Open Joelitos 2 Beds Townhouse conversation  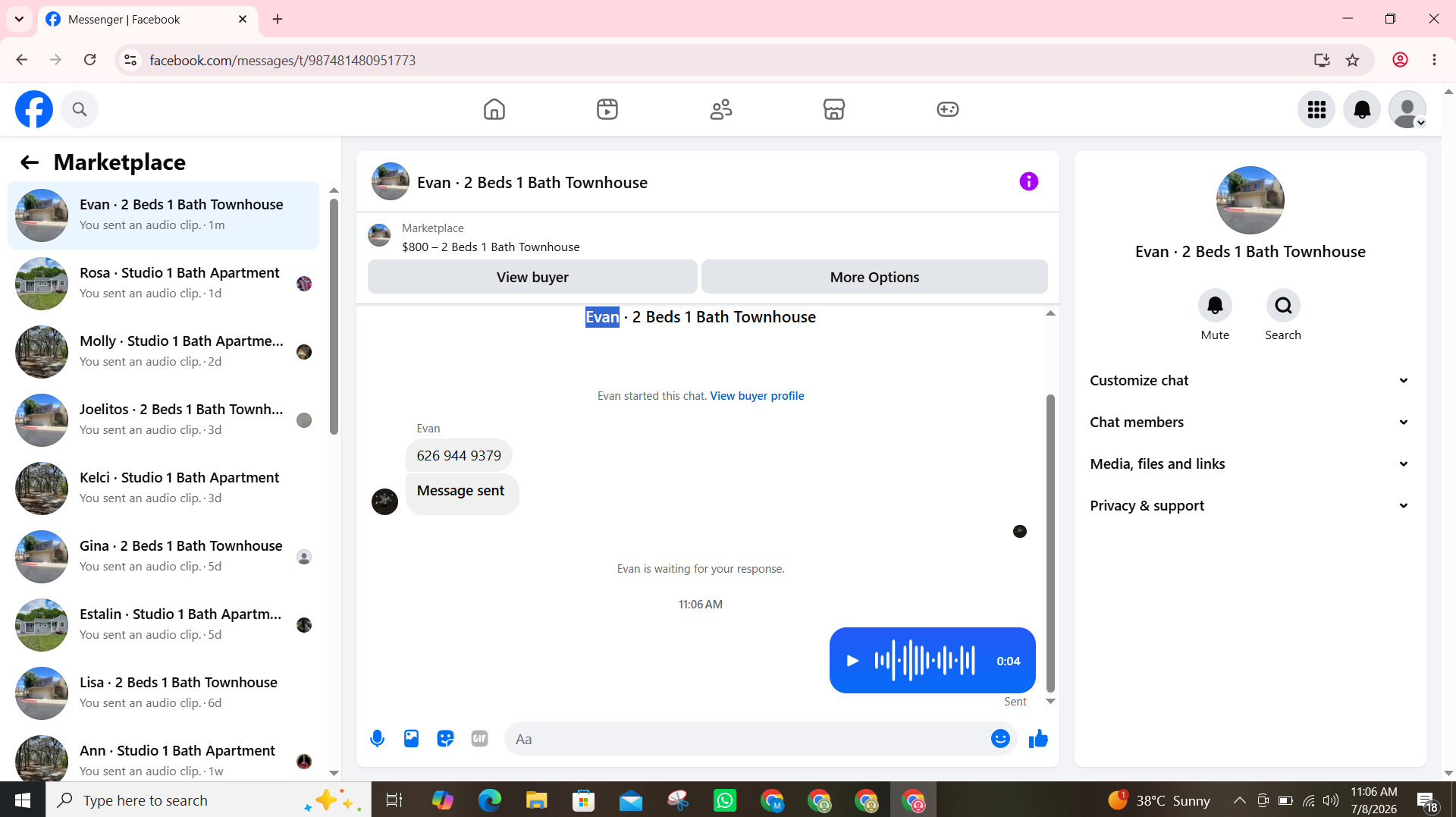point(163,420)
